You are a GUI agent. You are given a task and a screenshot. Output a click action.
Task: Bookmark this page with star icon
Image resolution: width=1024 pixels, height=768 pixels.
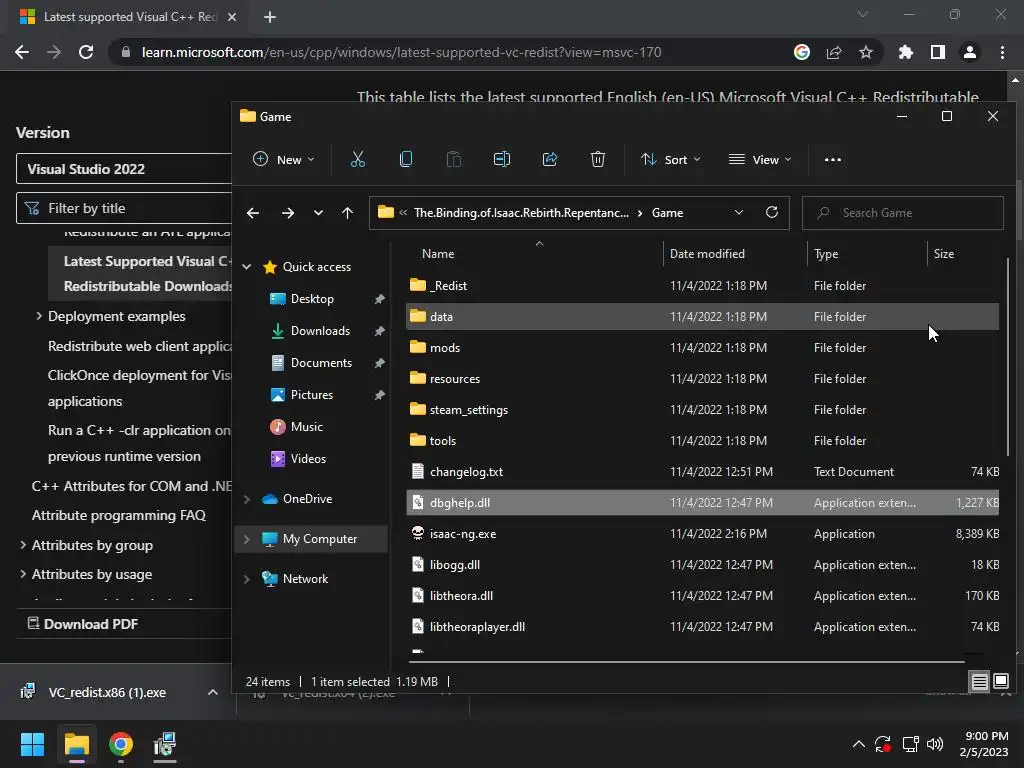[x=865, y=52]
